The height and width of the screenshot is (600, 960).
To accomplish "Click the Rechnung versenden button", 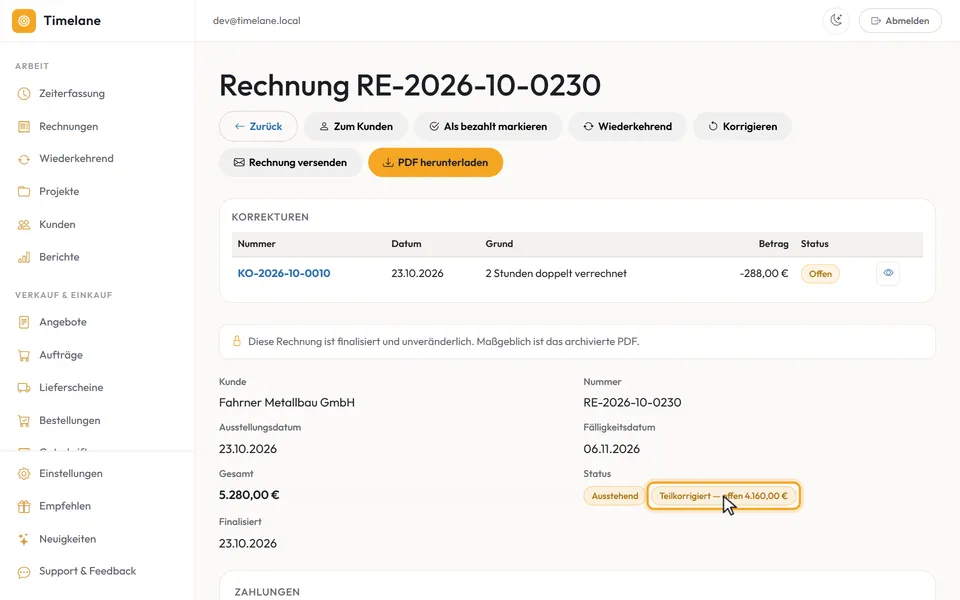I will pos(290,163).
